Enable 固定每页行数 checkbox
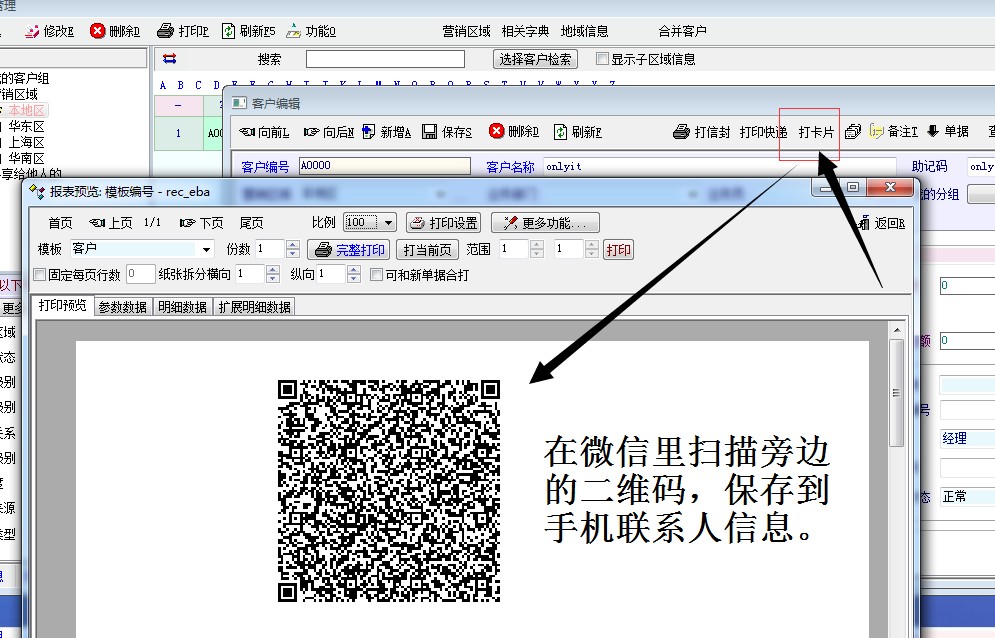The image size is (995, 638). [40, 275]
